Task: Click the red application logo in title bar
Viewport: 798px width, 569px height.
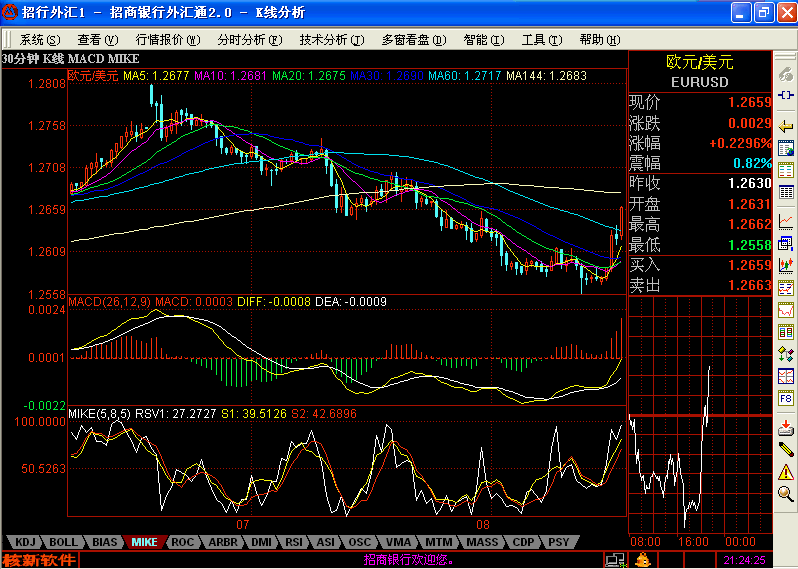Action: pos(10,12)
